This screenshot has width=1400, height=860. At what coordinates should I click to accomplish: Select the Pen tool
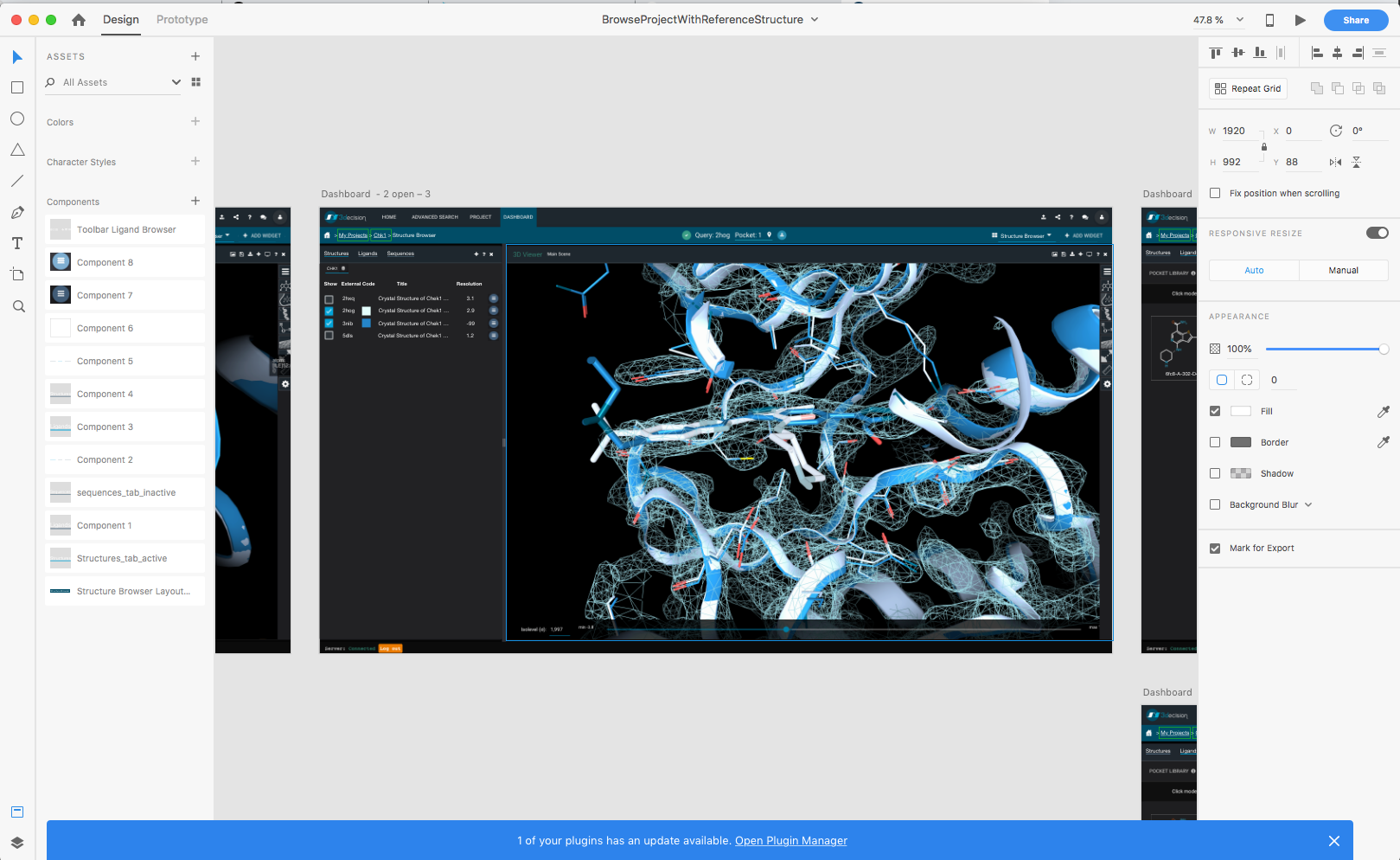click(17, 212)
